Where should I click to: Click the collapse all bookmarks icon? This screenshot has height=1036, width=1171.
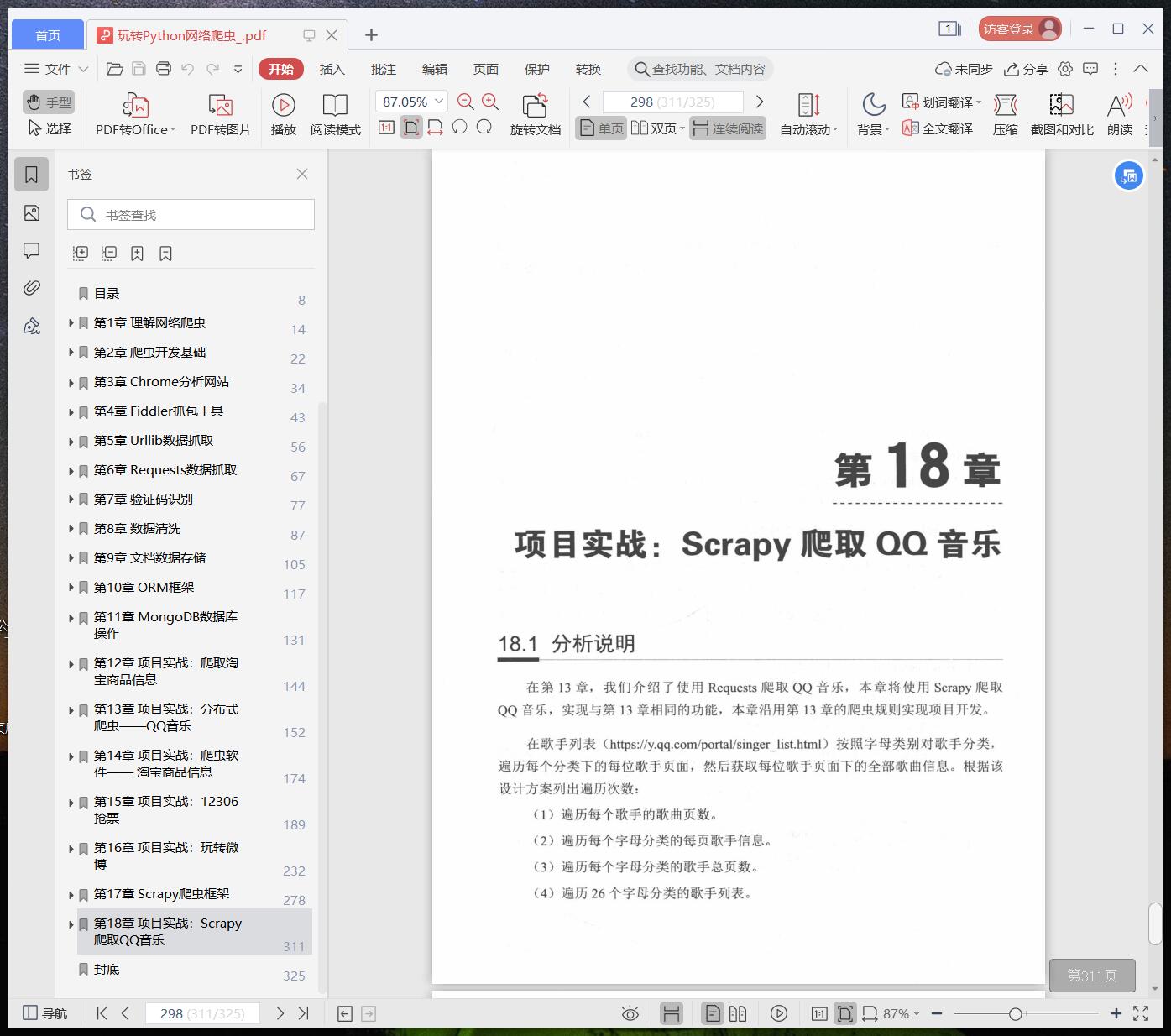pyautogui.click(x=109, y=254)
